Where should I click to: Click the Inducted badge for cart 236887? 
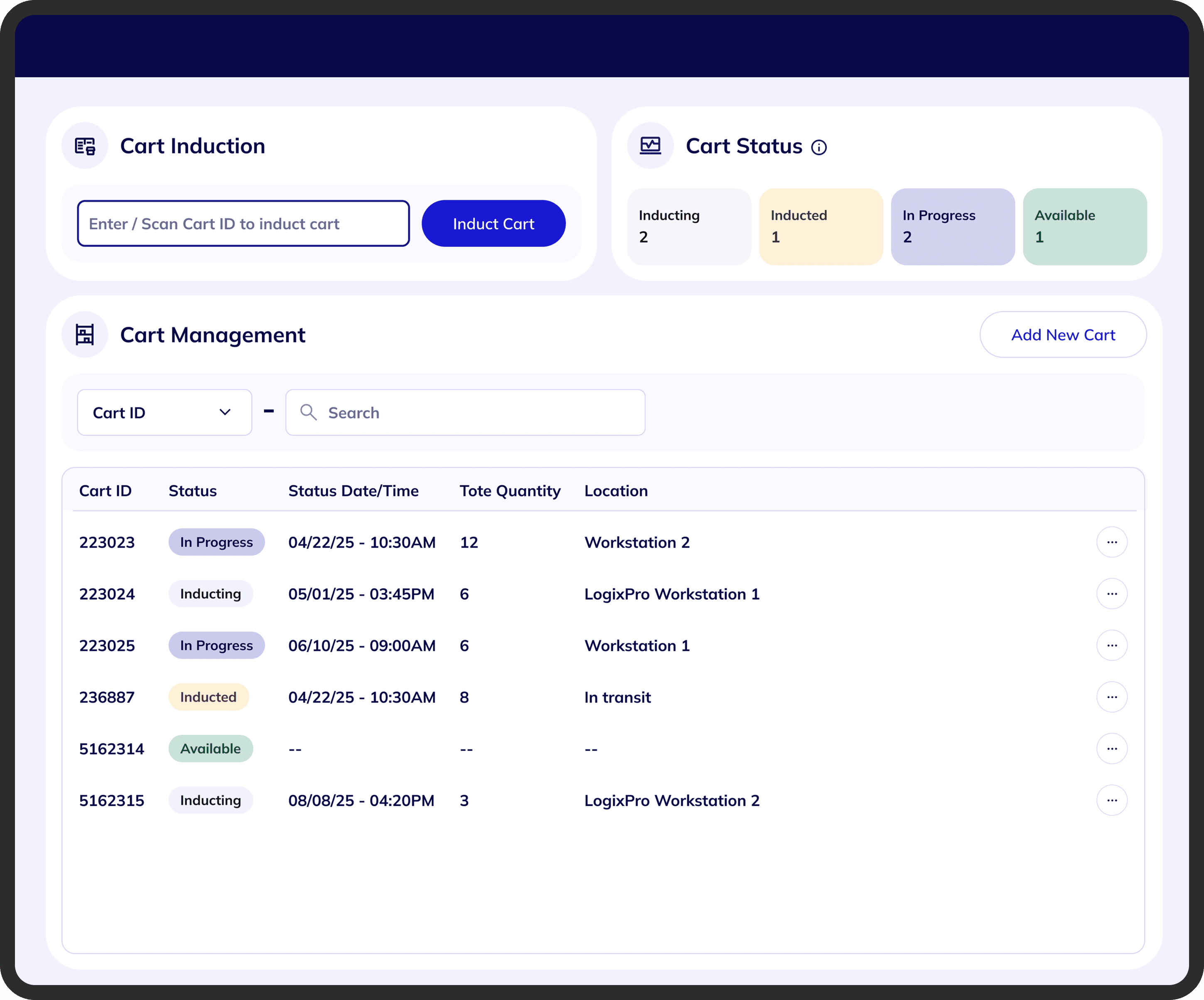(x=209, y=697)
